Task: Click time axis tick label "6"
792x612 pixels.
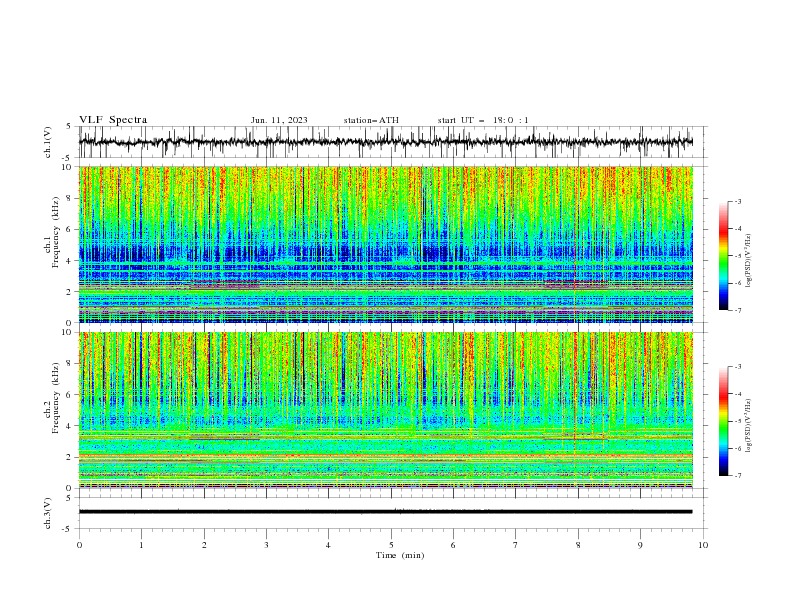Action: point(453,545)
